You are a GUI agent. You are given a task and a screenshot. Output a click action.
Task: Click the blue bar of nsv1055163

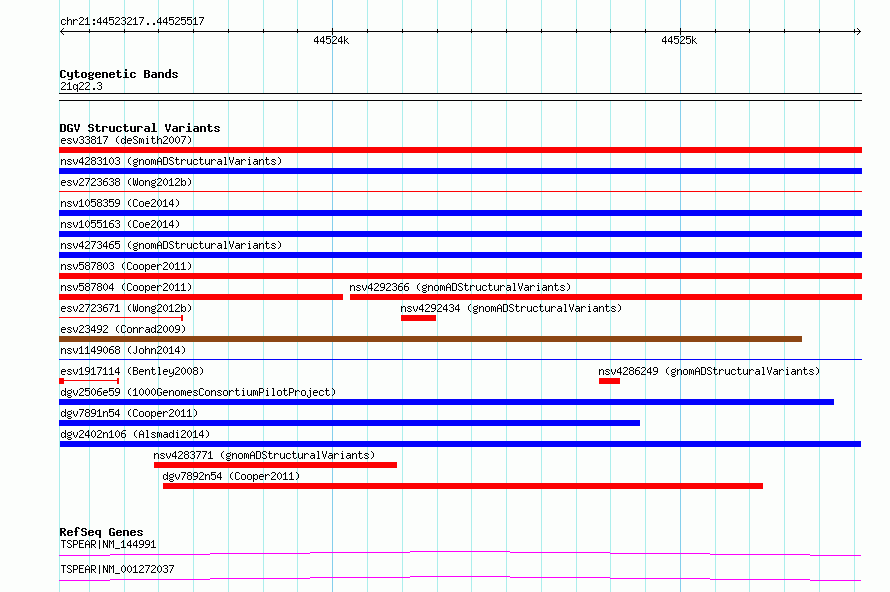click(x=460, y=234)
